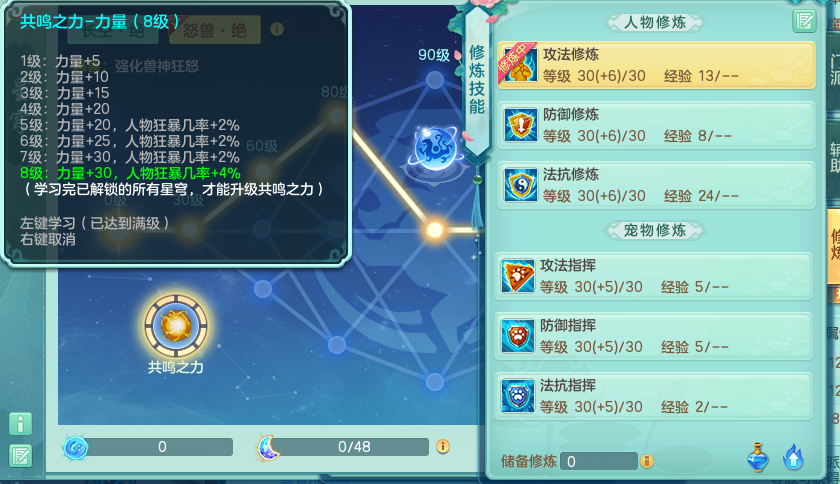
Task: Click the notes icon beside 人物修炼 header
Action: [804, 21]
